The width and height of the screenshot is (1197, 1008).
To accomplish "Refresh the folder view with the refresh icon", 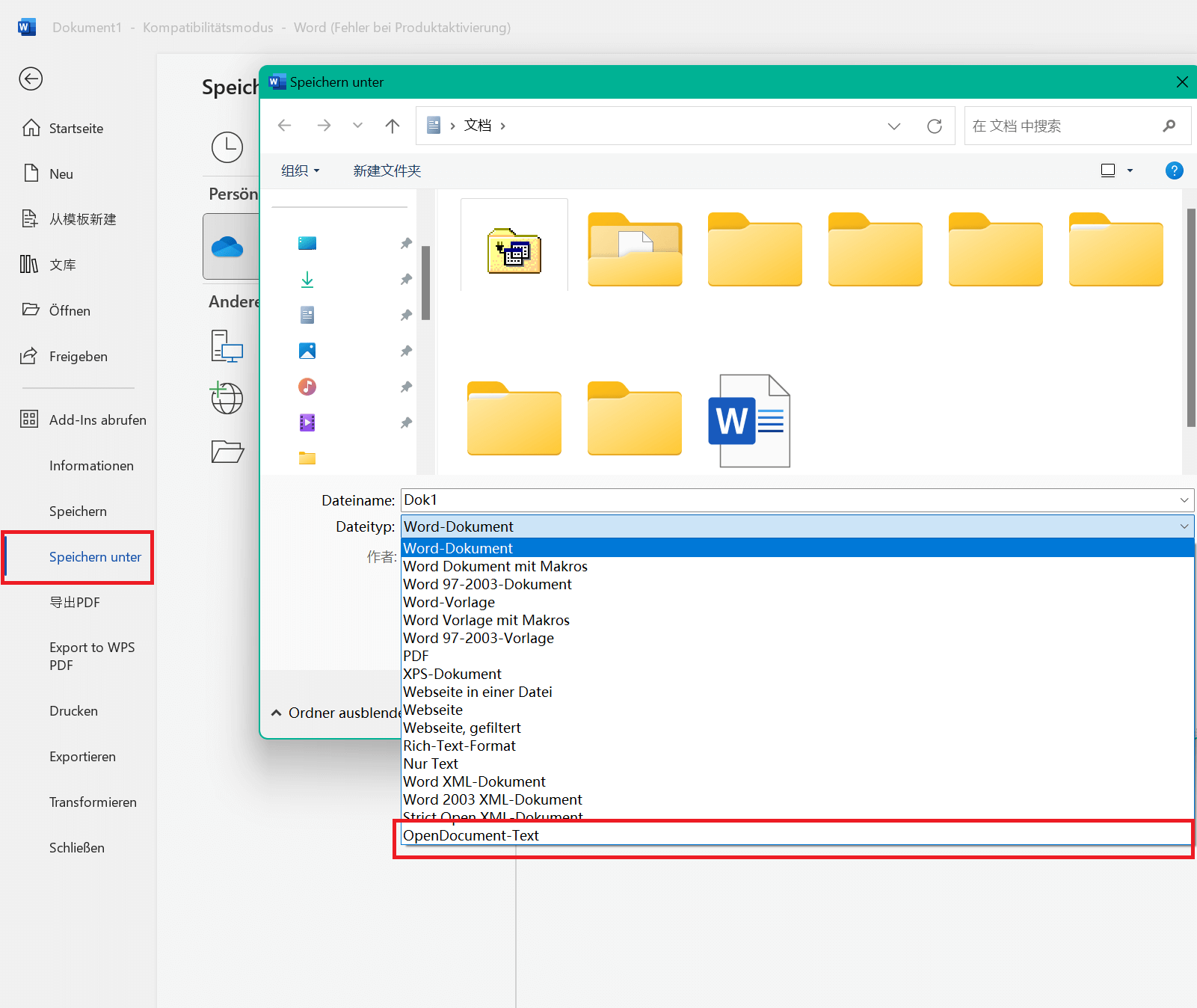I will (935, 126).
